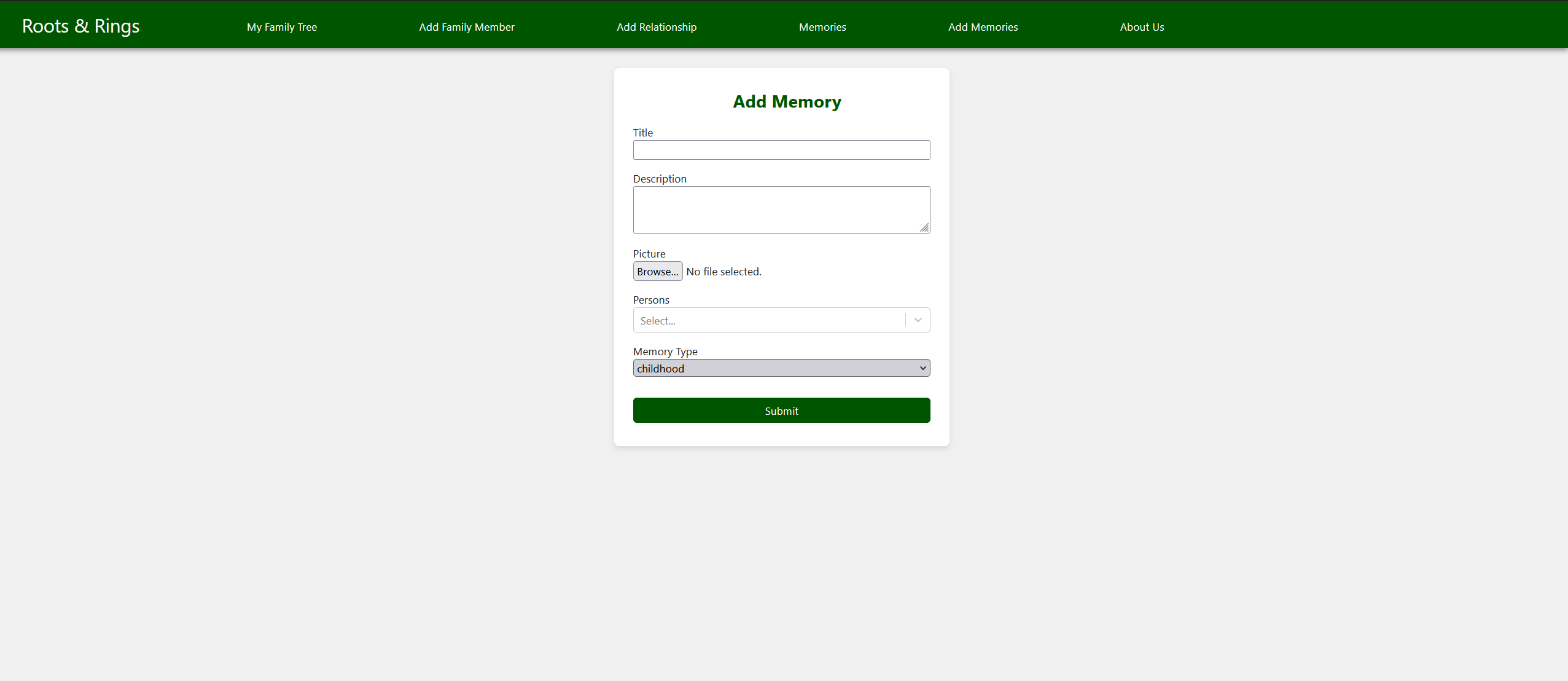The height and width of the screenshot is (681, 1568).
Task: Go to Add Family Member
Action: (x=466, y=27)
